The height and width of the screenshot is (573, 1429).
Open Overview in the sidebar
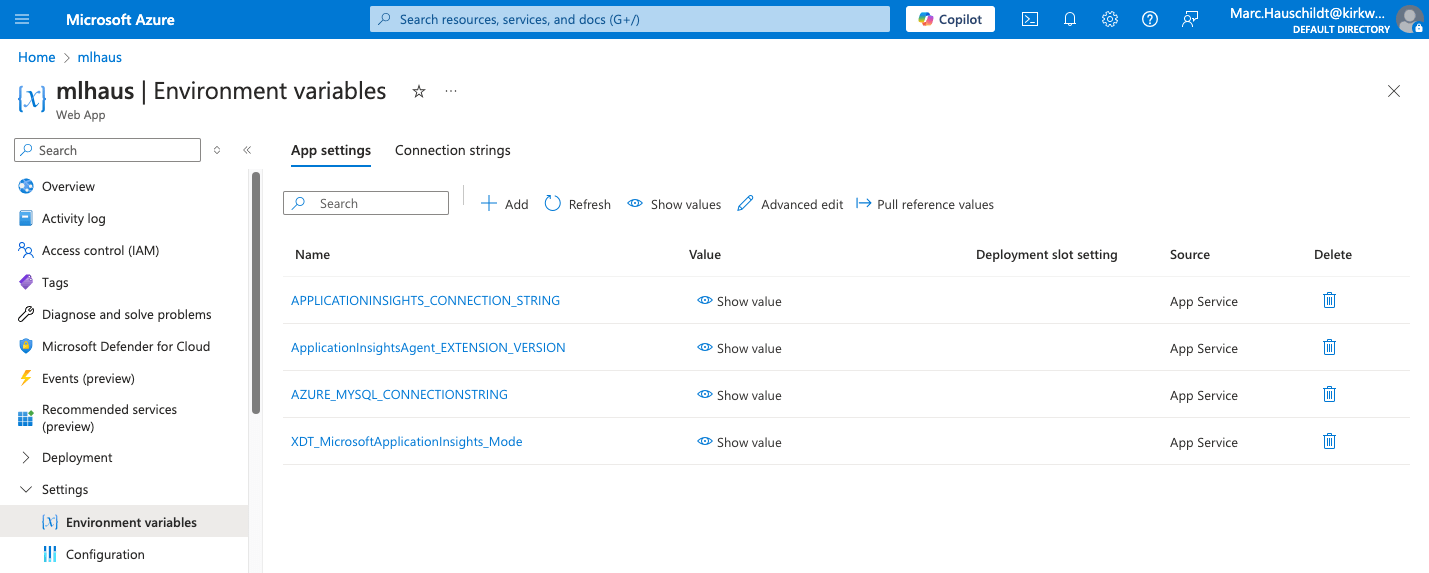tap(68, 186)
